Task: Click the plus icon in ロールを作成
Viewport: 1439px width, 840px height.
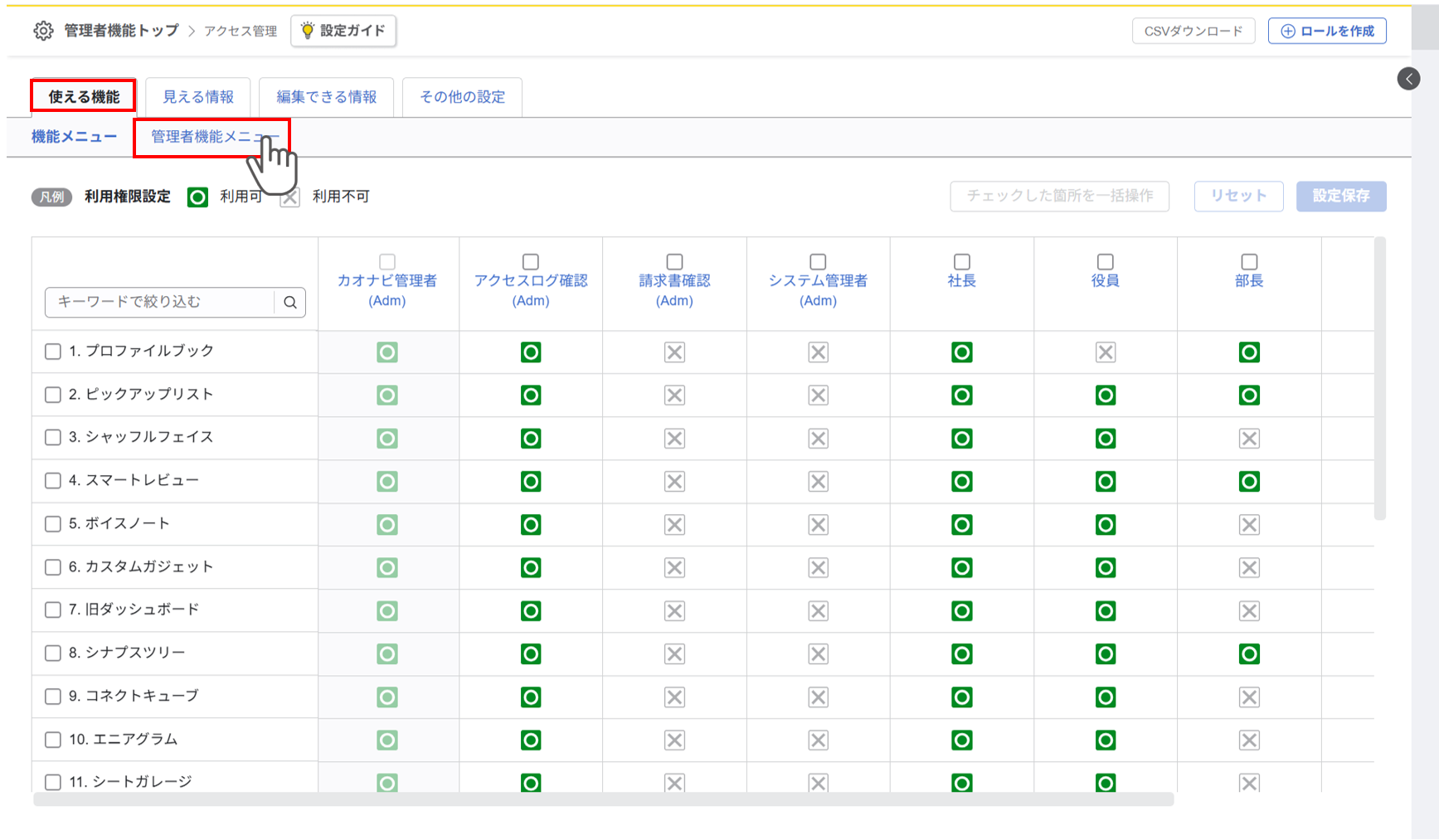Action: pyautogui.click(x=1287, y=31)
